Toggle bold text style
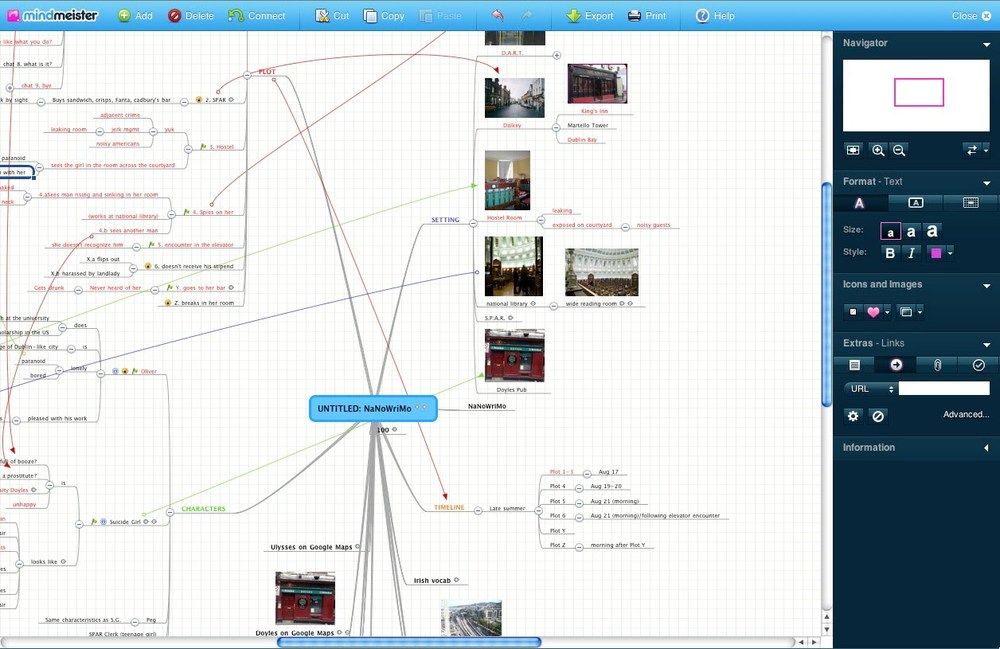Image resolution: width=1000 pixels, height=649 pixels. click(890, 253)
